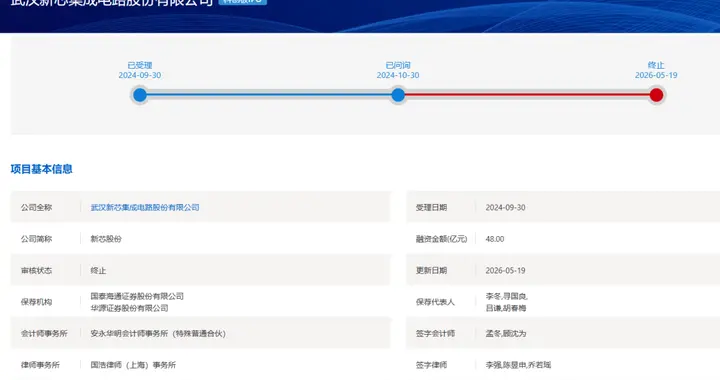720x380 pixels.
Task: Select the 终止 value in the 审核状态 row
Action: pyautogui.click(x=98, y=271)
